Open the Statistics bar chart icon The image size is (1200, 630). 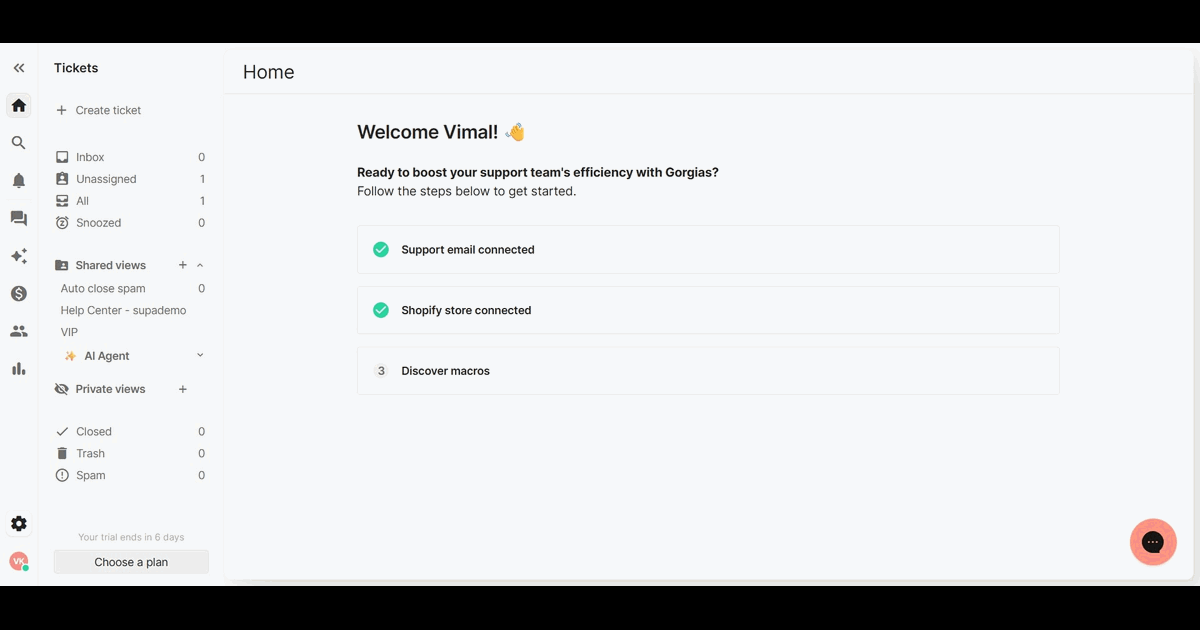pos(18,369)
